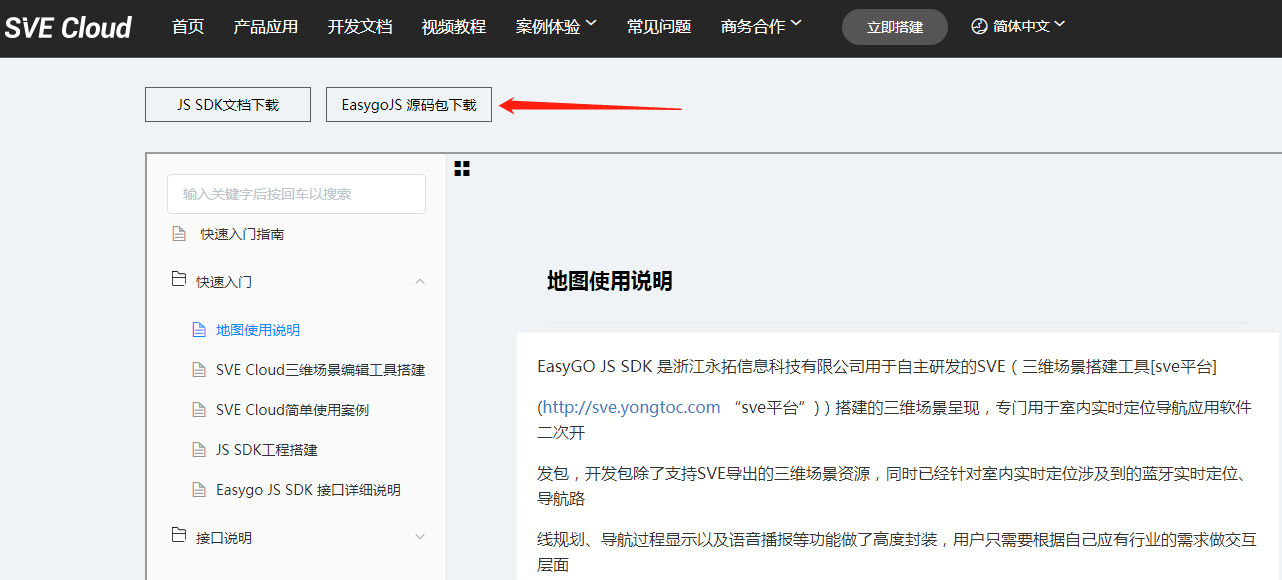This screenshot has width=1282, height=580.
Task: Click the SVE Cloud logo
Action: point(67,27)
